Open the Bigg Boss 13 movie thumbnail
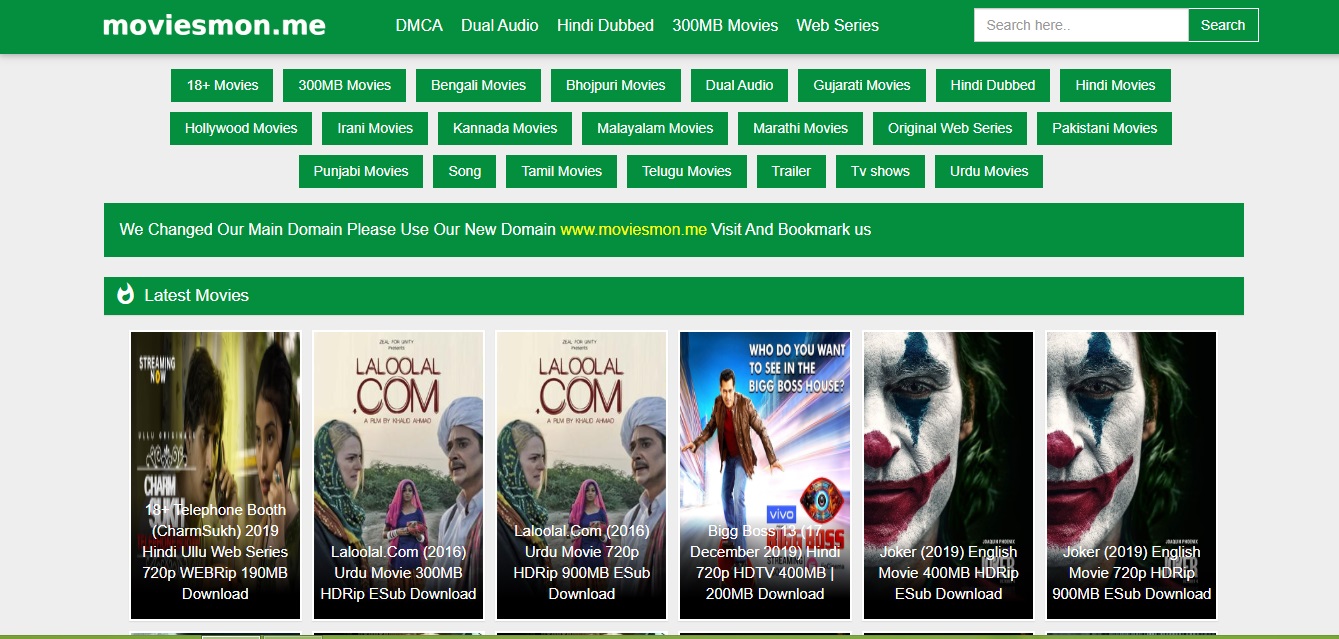1339x639 pixels. pos(764,475)
